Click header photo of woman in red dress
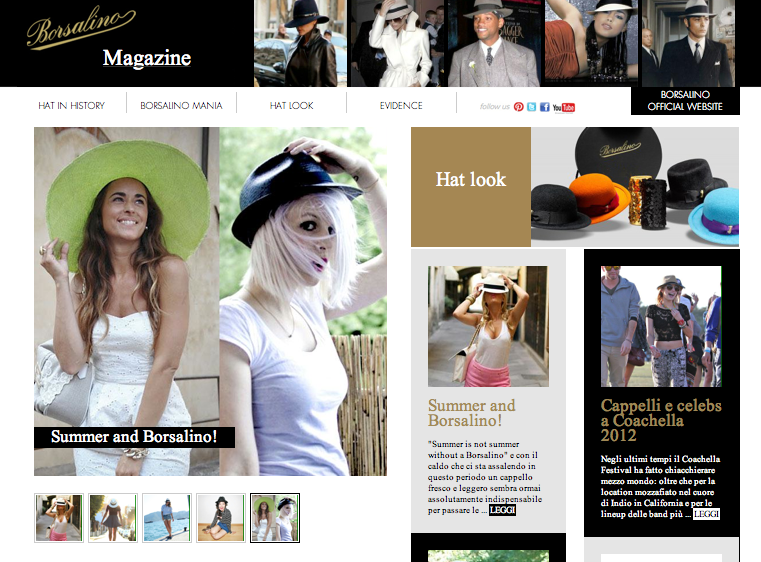This screenshot has width=761, height=562. 592,43
